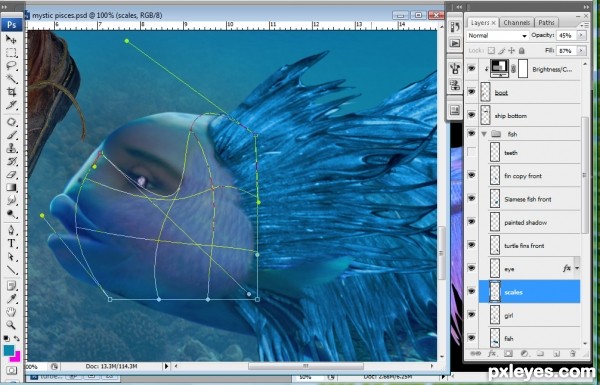This screenshot has height=385, width=600.
Task: Select the Dodge tool
Action: pyautogui.click(x=11, y=214)
